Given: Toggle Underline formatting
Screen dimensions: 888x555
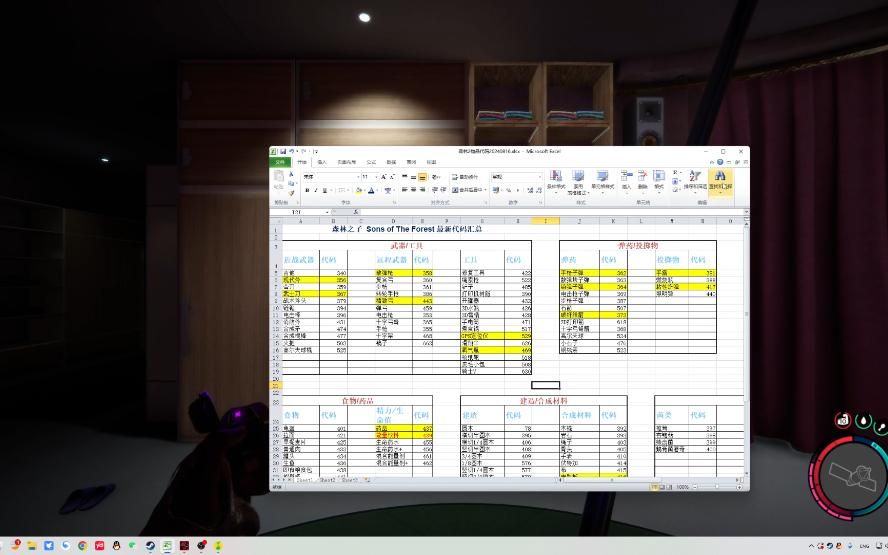Looking at the screenshot, I should (x=325, y=190).
